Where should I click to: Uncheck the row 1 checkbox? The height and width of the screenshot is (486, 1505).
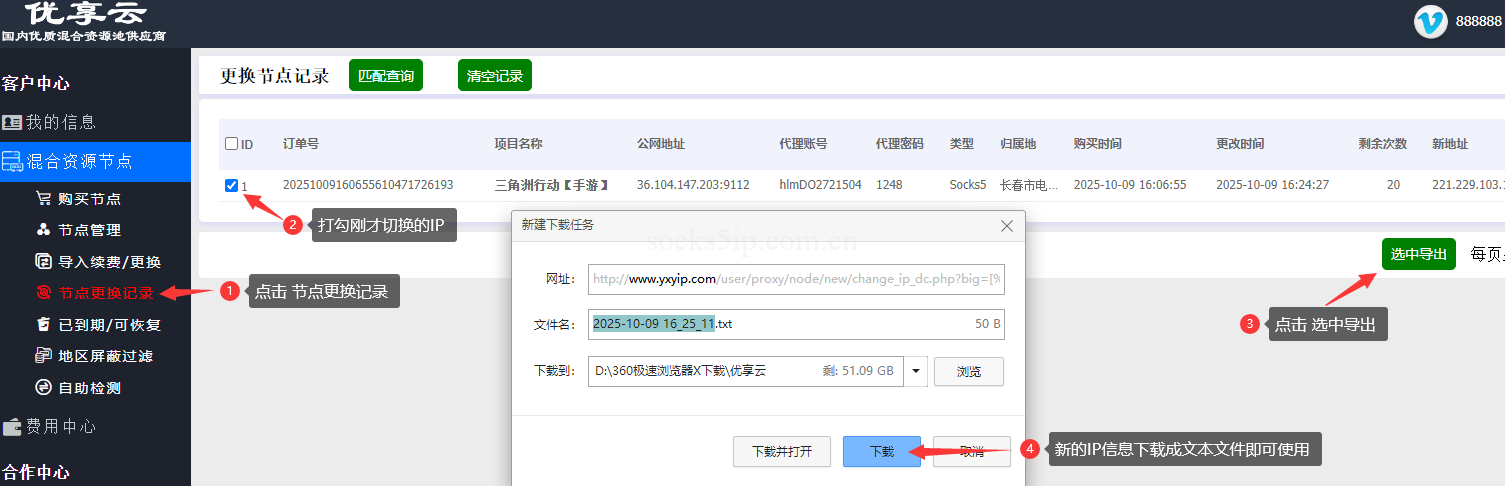[232, 185]
